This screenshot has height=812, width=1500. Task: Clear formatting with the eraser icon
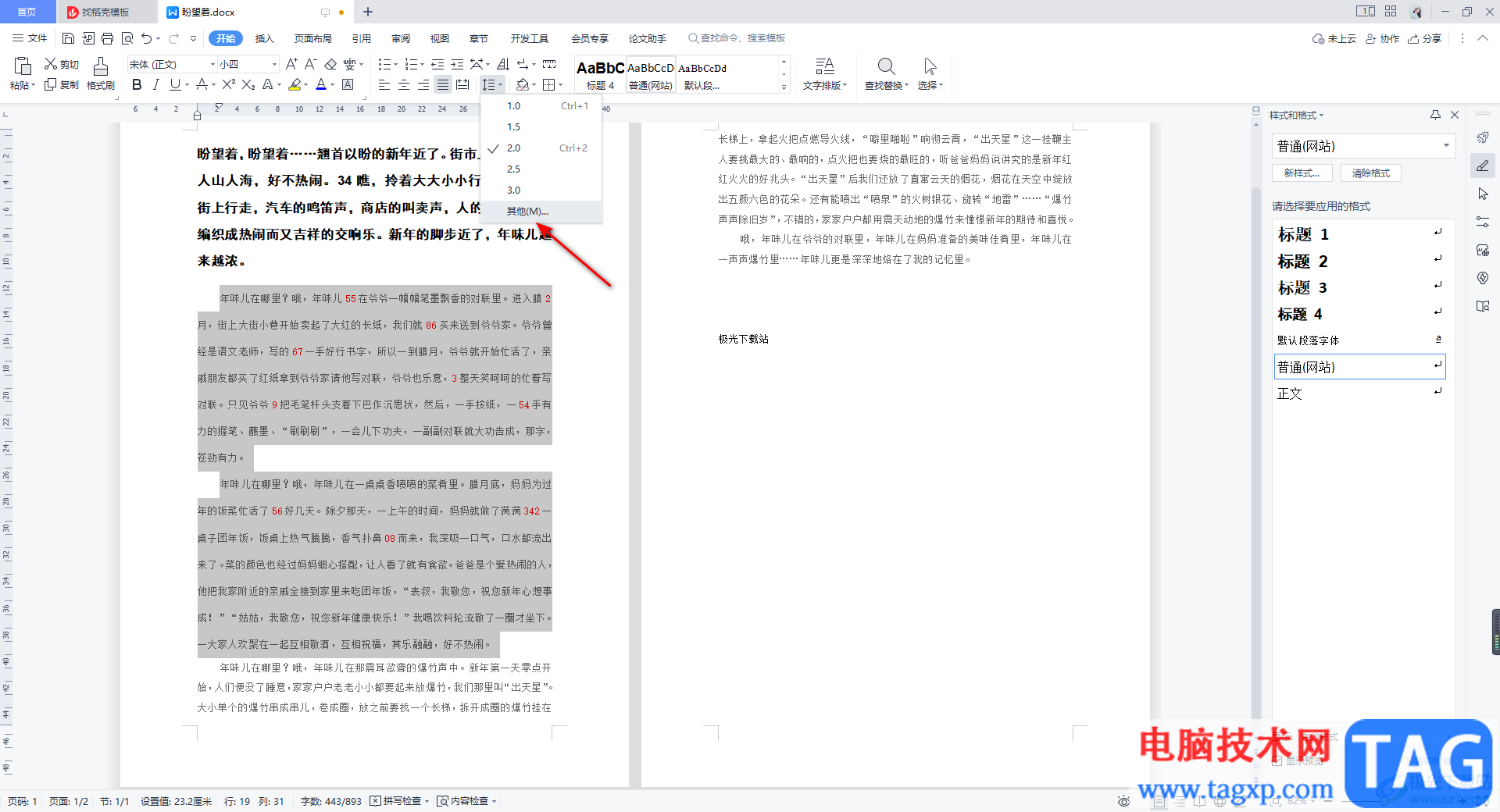330,64
